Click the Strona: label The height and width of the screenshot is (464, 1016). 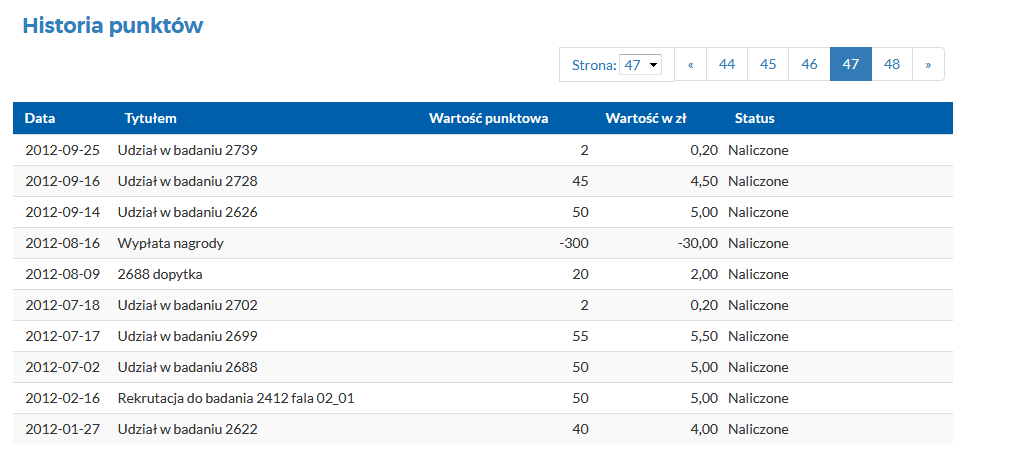click(594, 65)
